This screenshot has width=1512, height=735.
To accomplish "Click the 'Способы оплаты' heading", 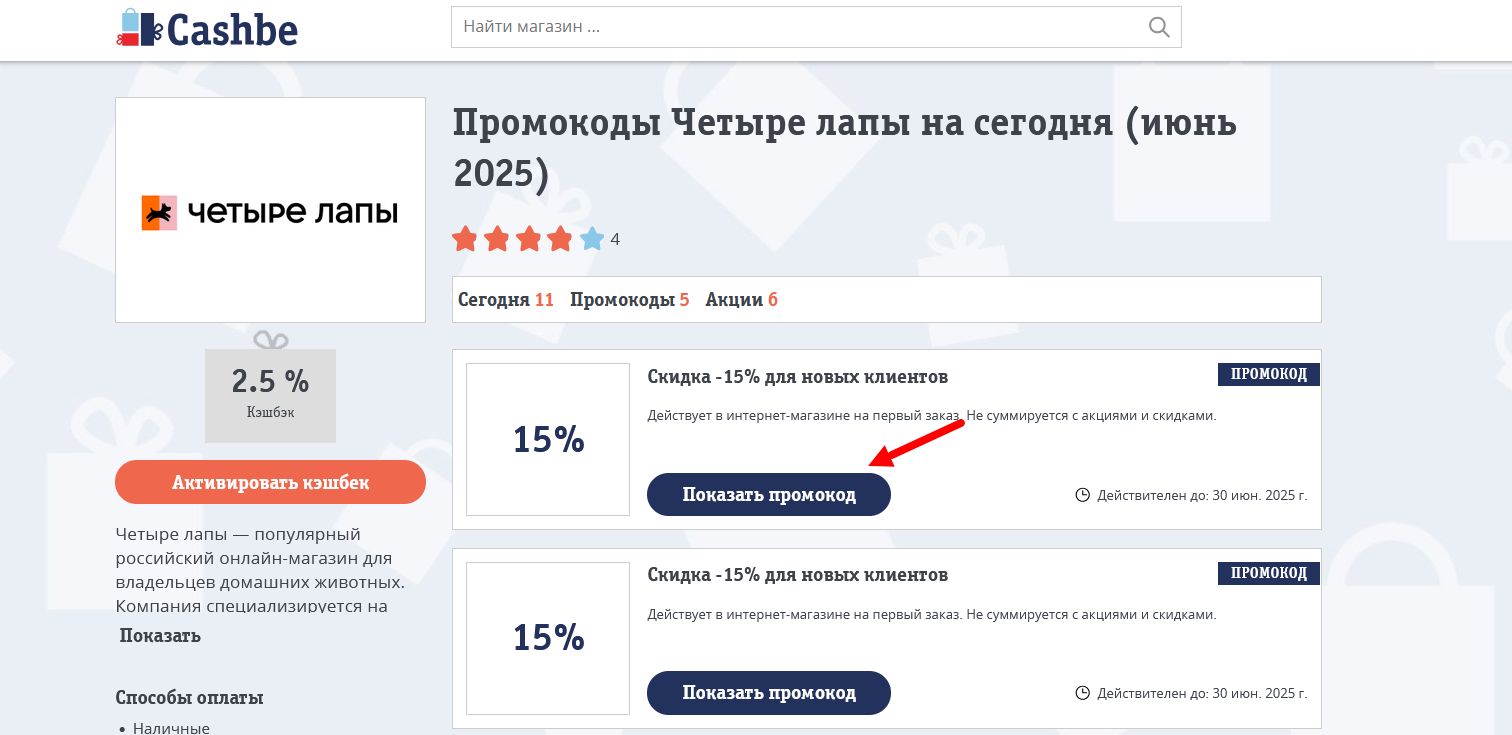I will (x=189, y=697).
